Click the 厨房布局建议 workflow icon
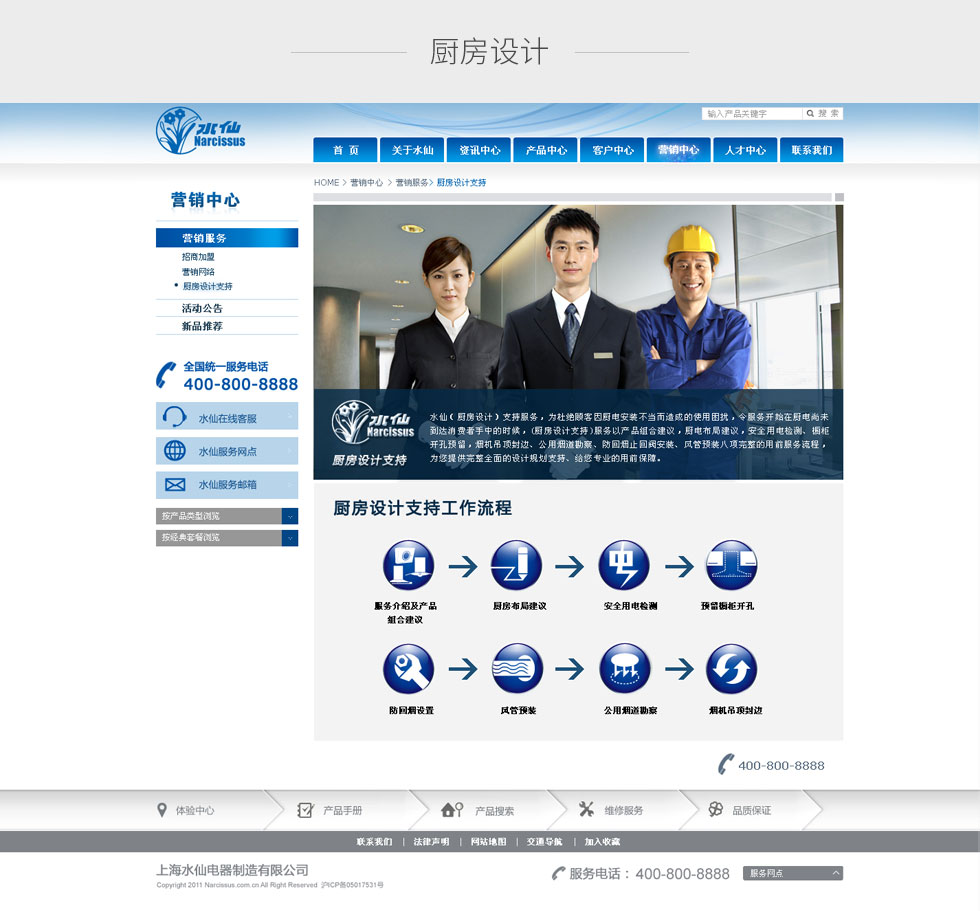980x911 pixels. (516, 566)
